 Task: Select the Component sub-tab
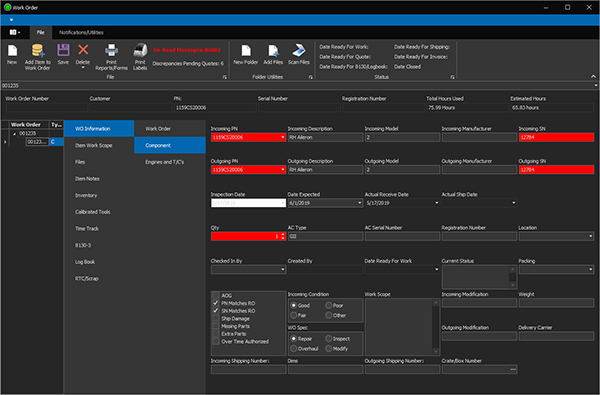click(170, 145)
